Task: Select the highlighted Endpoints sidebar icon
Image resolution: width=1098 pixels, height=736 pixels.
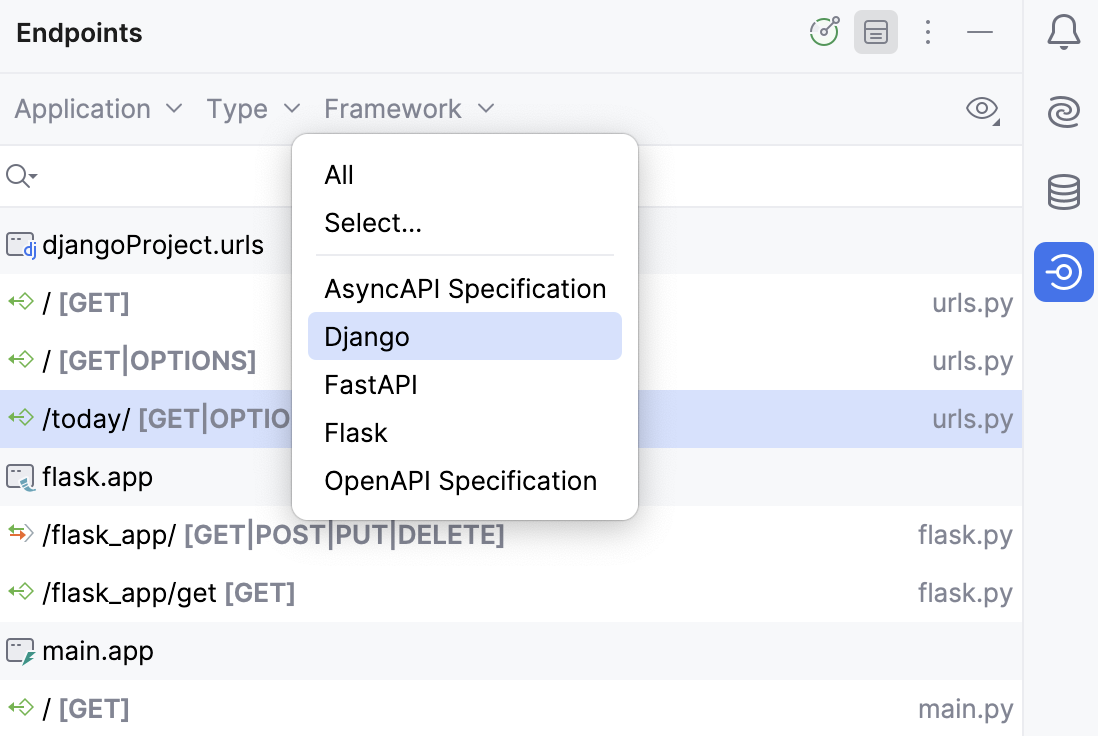Action: (x=1064, y=272)
